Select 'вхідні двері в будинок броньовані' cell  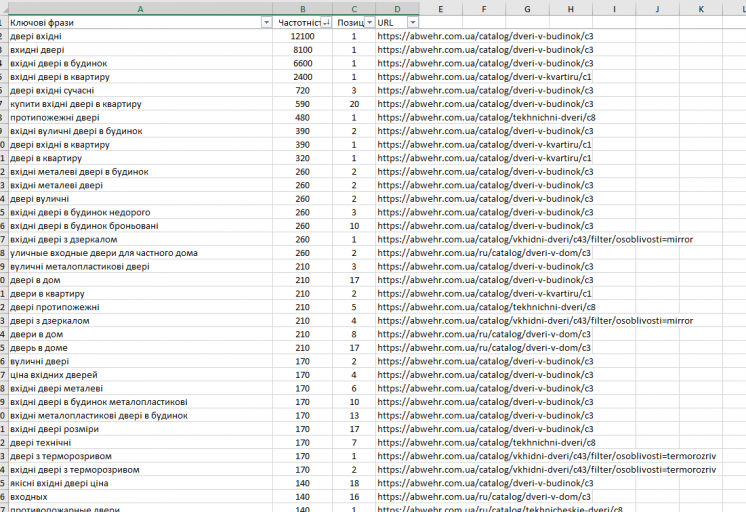(140, 226)
